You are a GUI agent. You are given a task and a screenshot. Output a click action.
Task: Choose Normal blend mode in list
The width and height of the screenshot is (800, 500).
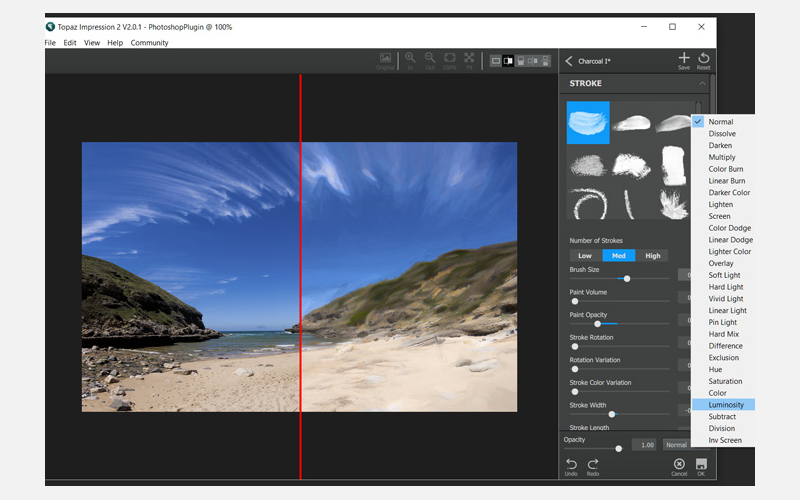click(x=723, y=122)
